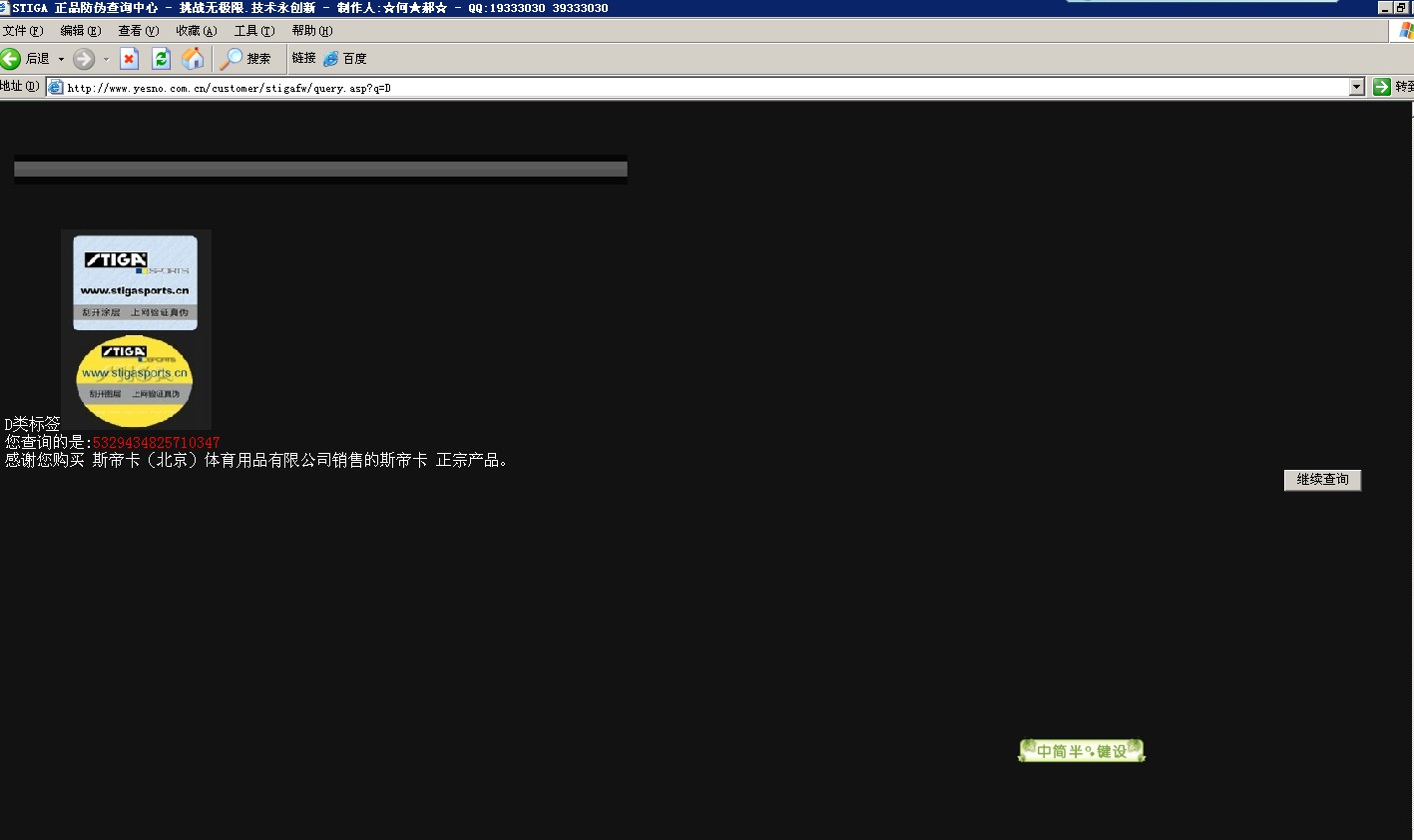Open the 工具(T) menu

tap(254, 31)
